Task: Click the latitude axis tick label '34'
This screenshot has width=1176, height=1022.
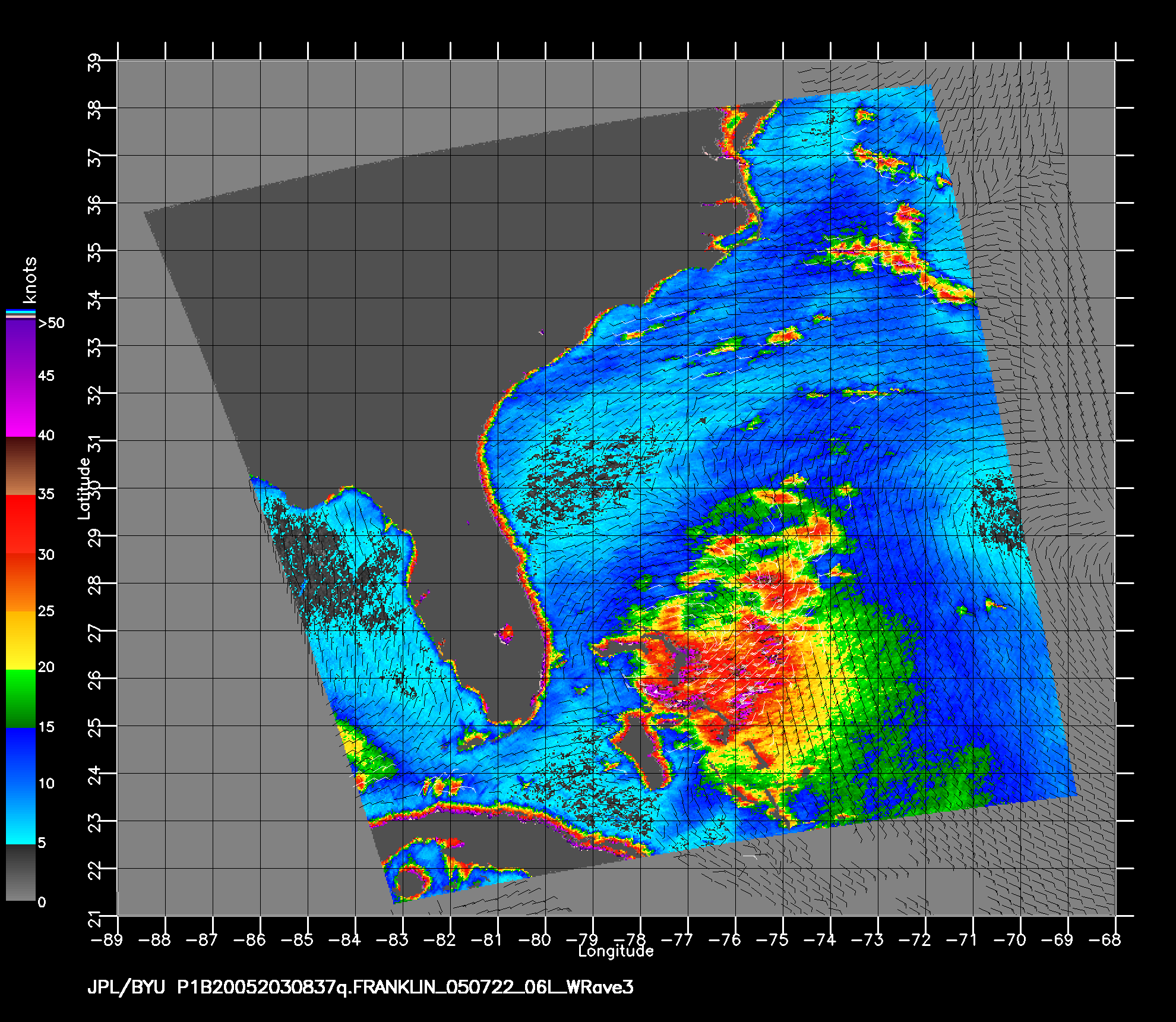Action: click(x=94, y=300)
